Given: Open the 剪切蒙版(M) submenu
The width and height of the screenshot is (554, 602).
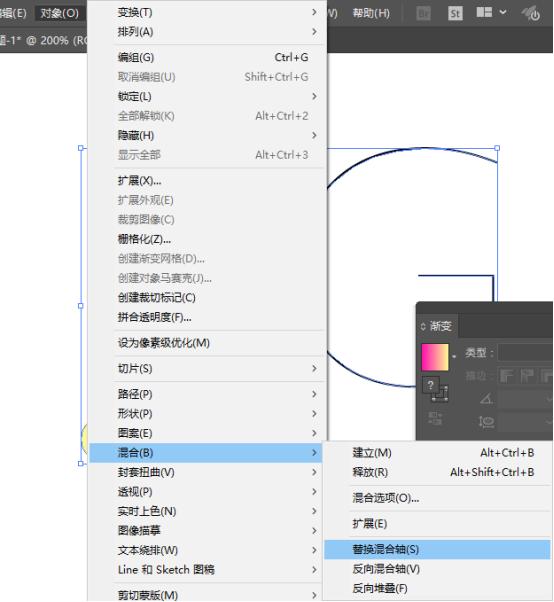Looking at the screenshot, I should click(x=208, y=595).
